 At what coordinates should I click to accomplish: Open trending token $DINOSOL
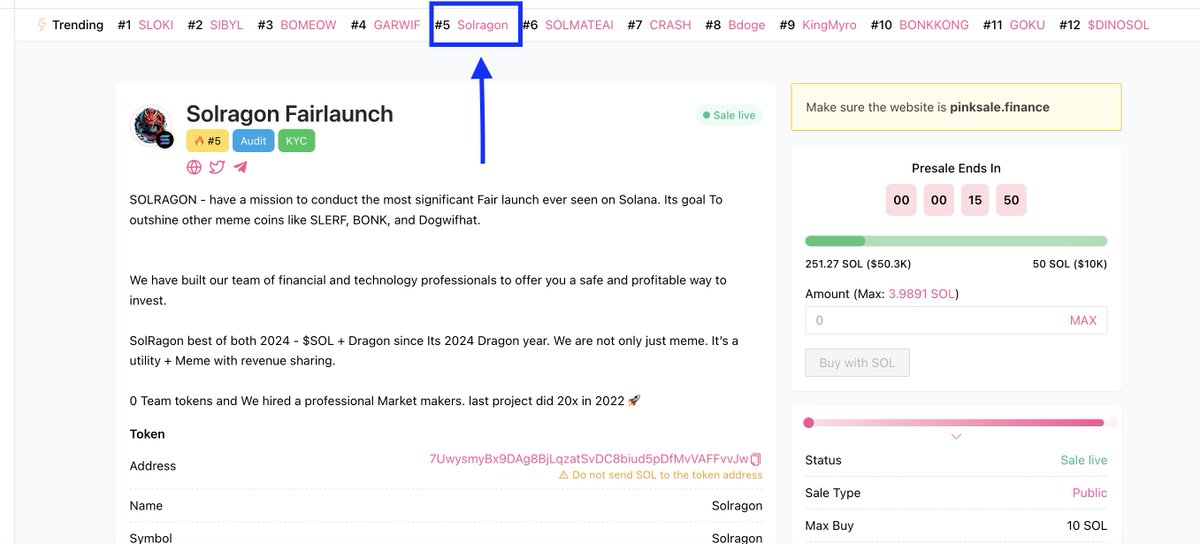1118,24
